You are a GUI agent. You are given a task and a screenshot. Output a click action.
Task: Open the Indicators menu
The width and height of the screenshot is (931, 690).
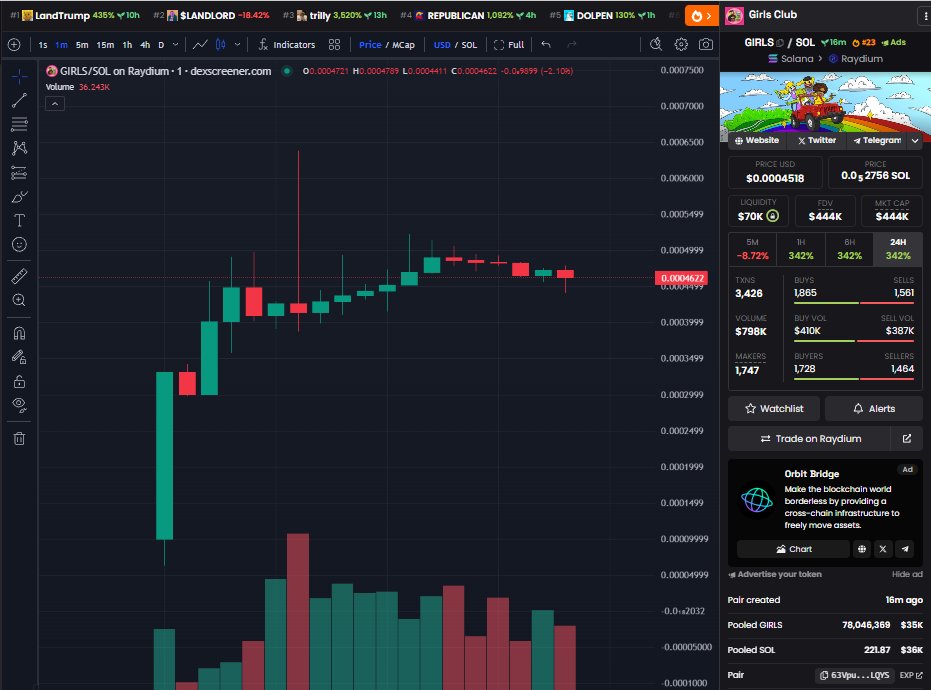tap(287, 45)
